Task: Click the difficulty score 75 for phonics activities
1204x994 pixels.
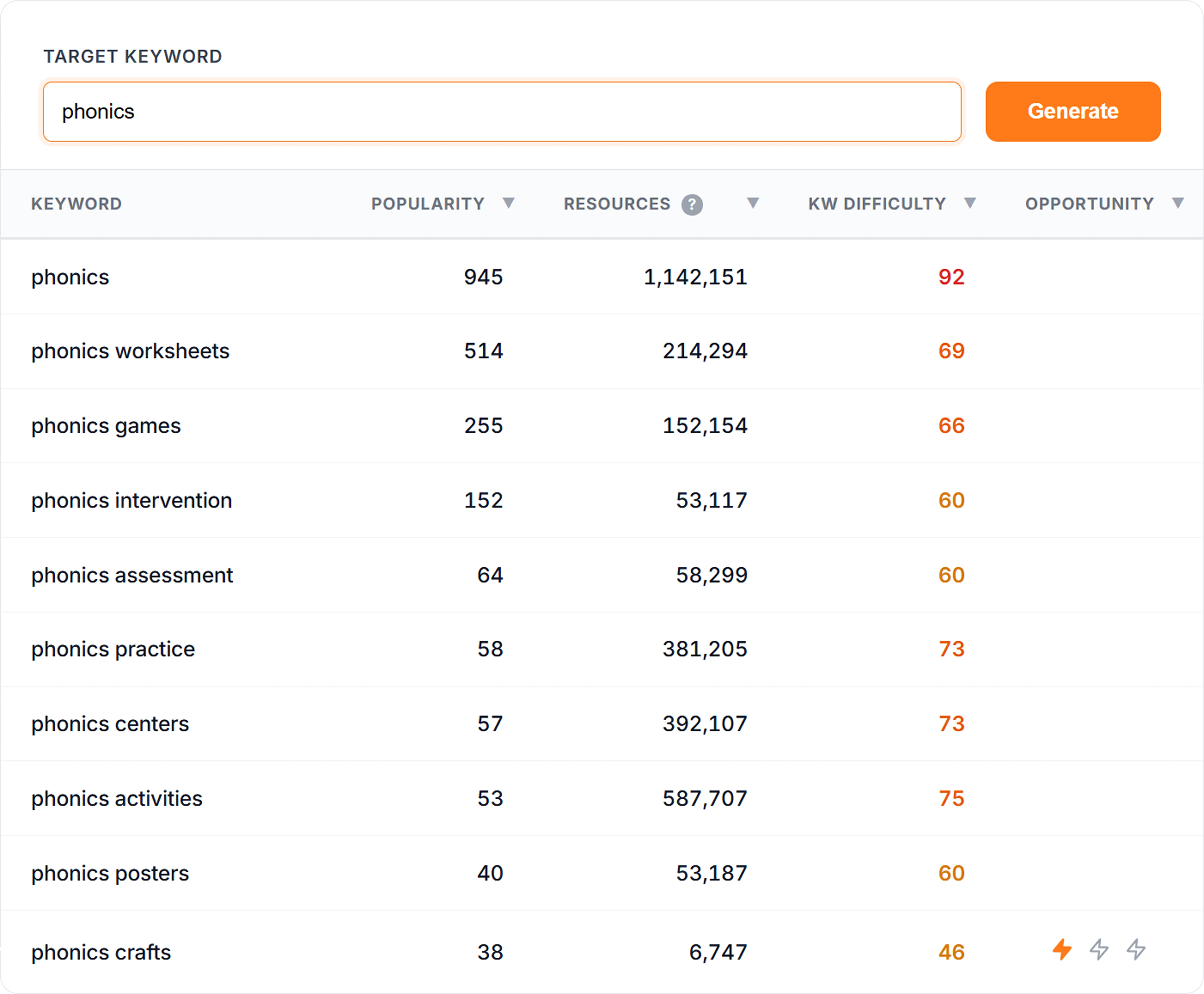Action: coord(951,798)
